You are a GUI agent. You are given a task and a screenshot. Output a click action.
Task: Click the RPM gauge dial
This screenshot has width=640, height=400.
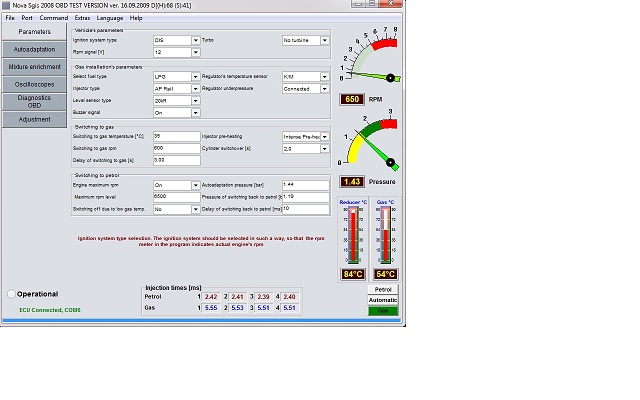(x=369, y=58)
